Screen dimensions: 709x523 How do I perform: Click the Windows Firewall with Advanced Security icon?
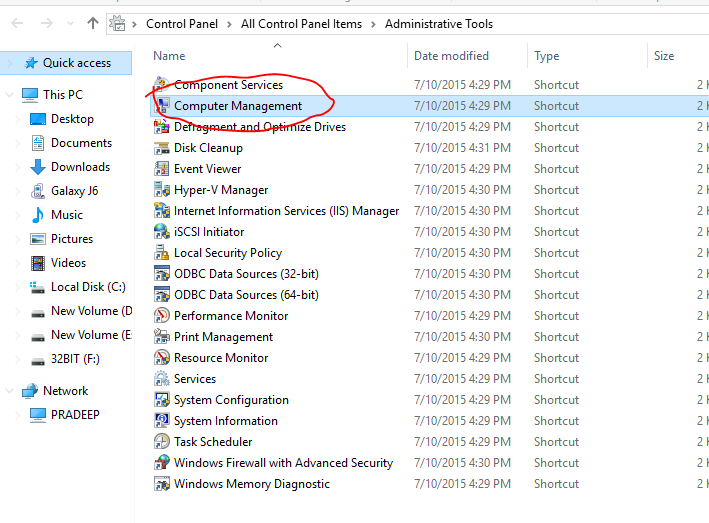pos(161,463)
